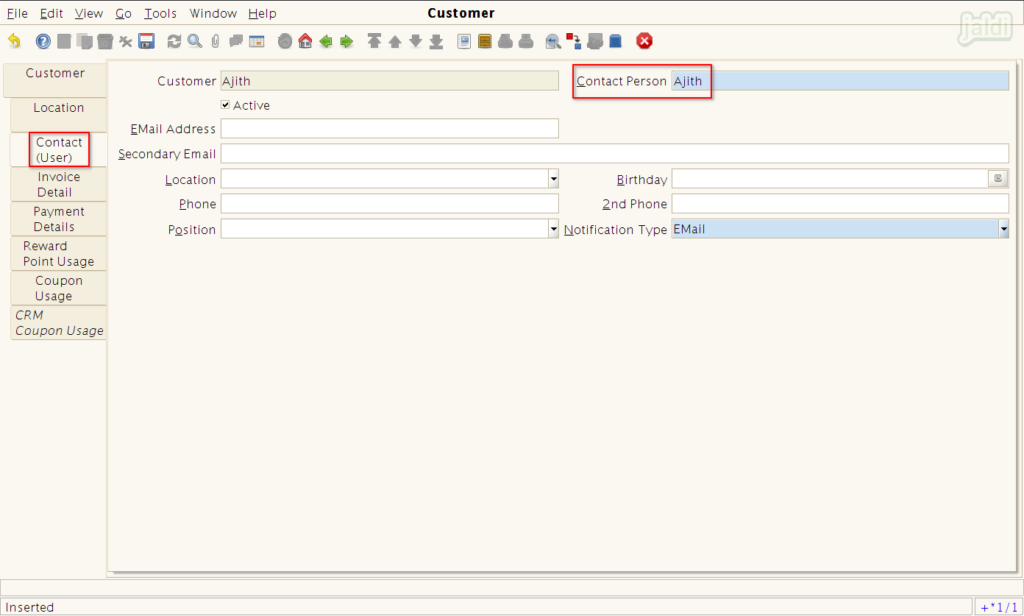Expand the Position dropdown arrow

tap(553, 229)
